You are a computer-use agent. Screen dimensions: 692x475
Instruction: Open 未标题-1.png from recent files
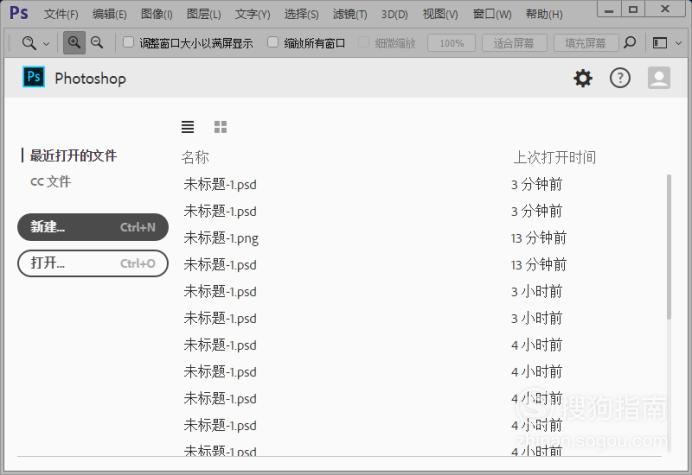[221, 238]
